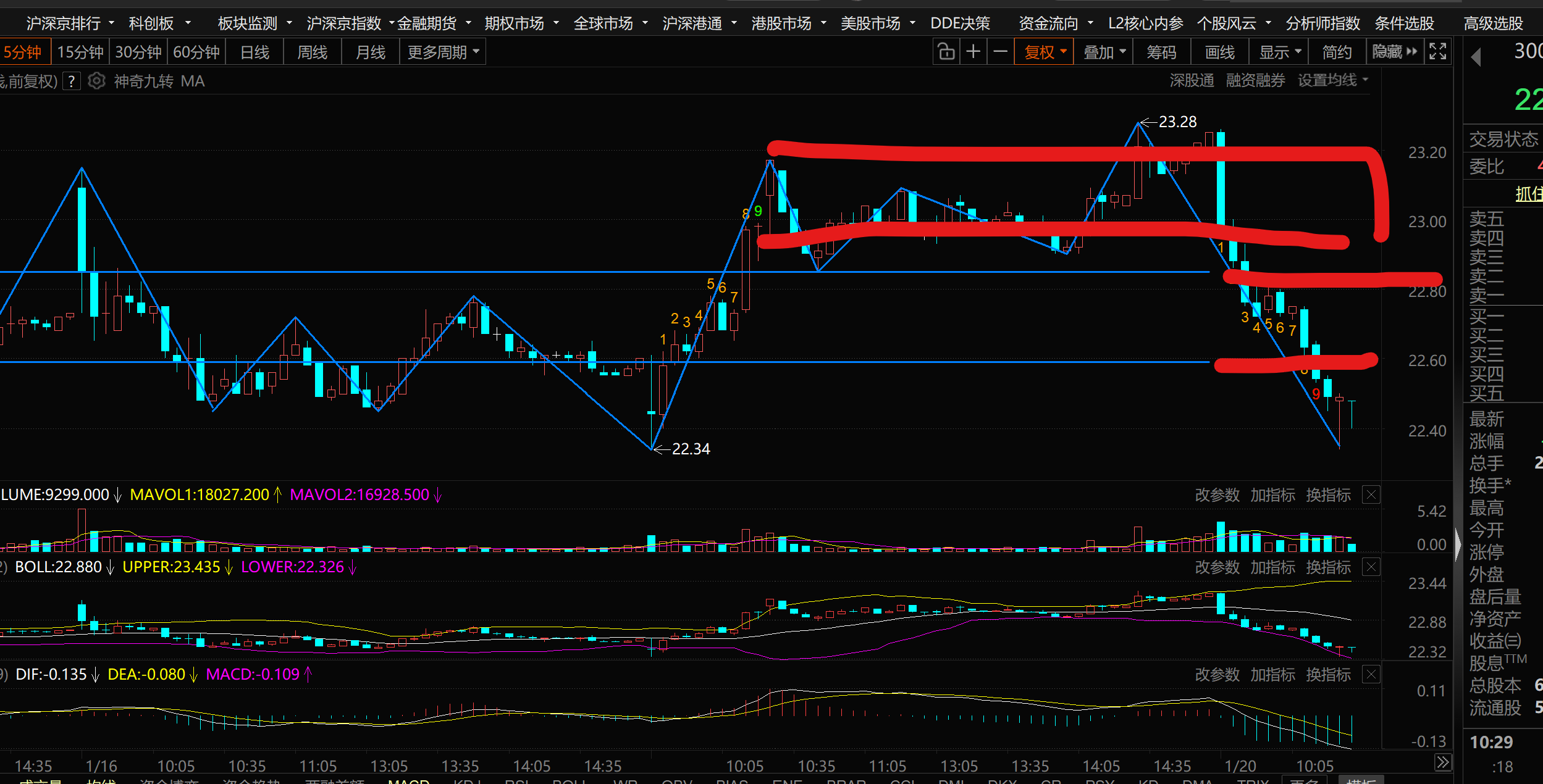
Task: Toggle the 简约 simple mode
Action: (1337, 52)
